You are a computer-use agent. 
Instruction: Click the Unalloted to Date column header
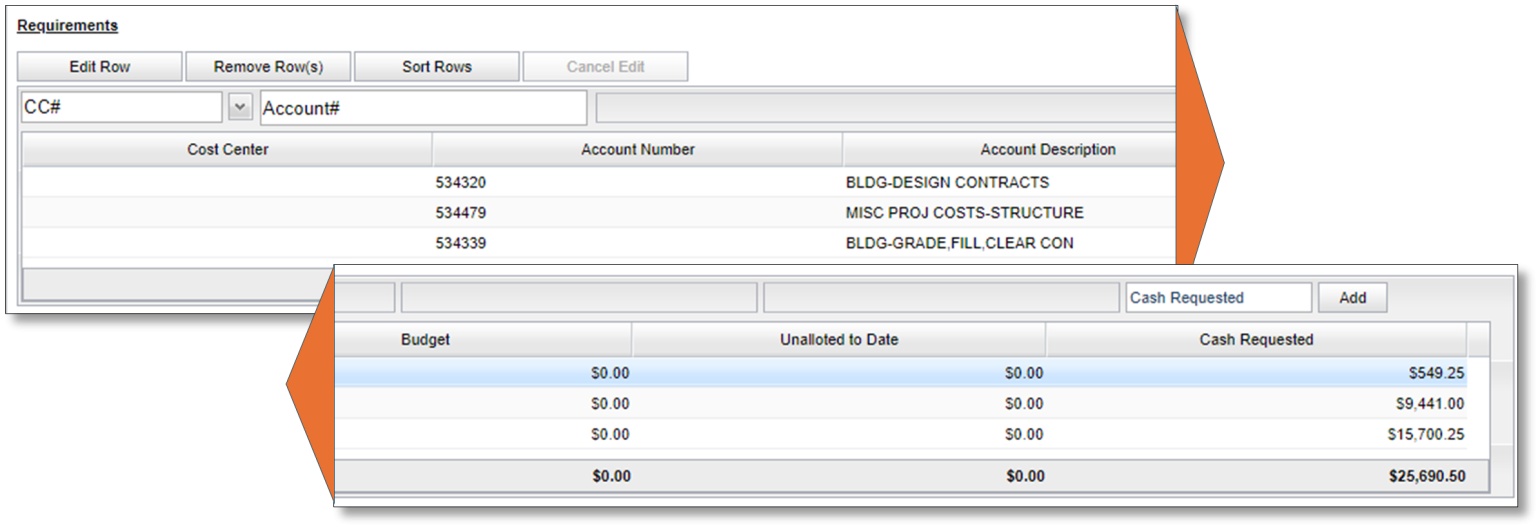click(839, 340)
